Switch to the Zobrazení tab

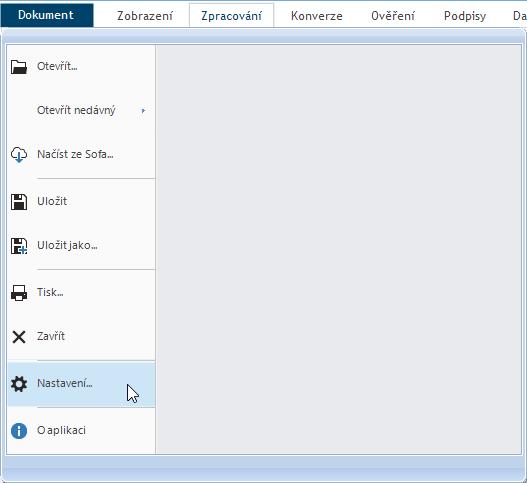pyautogui.click(x=145, y=16)
